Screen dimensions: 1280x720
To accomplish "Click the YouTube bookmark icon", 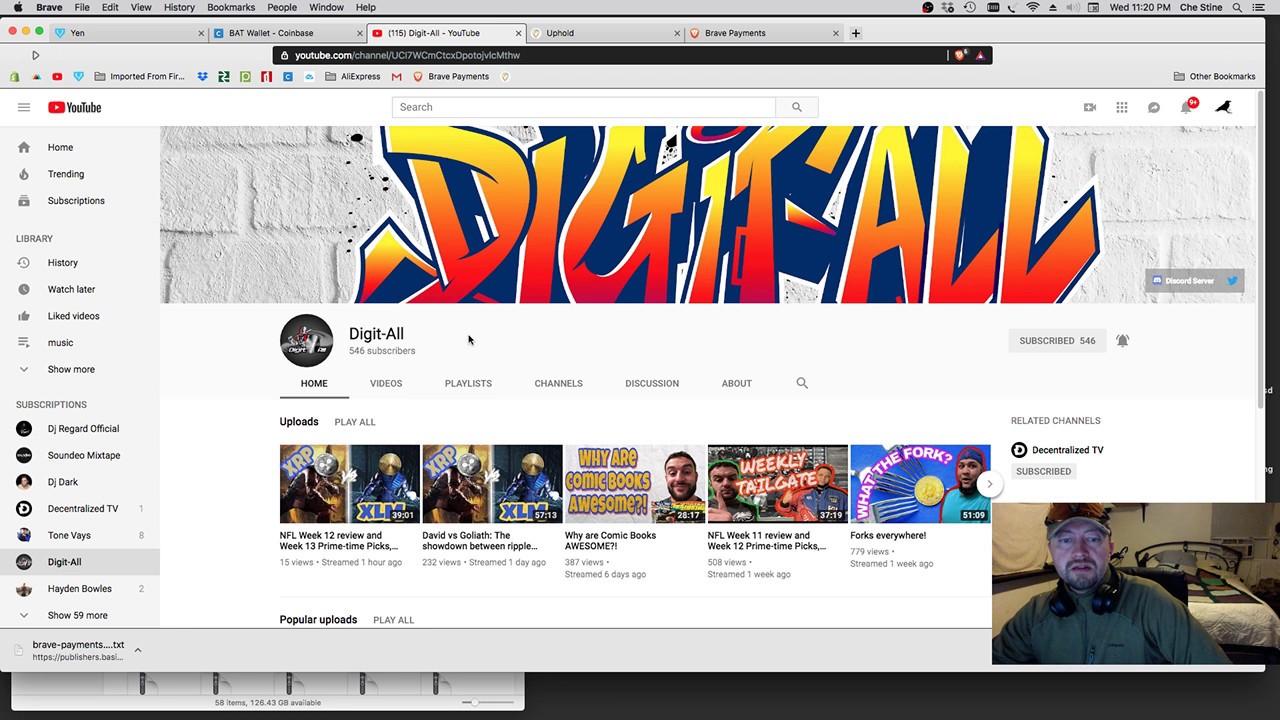I will (x=57, y=76).
